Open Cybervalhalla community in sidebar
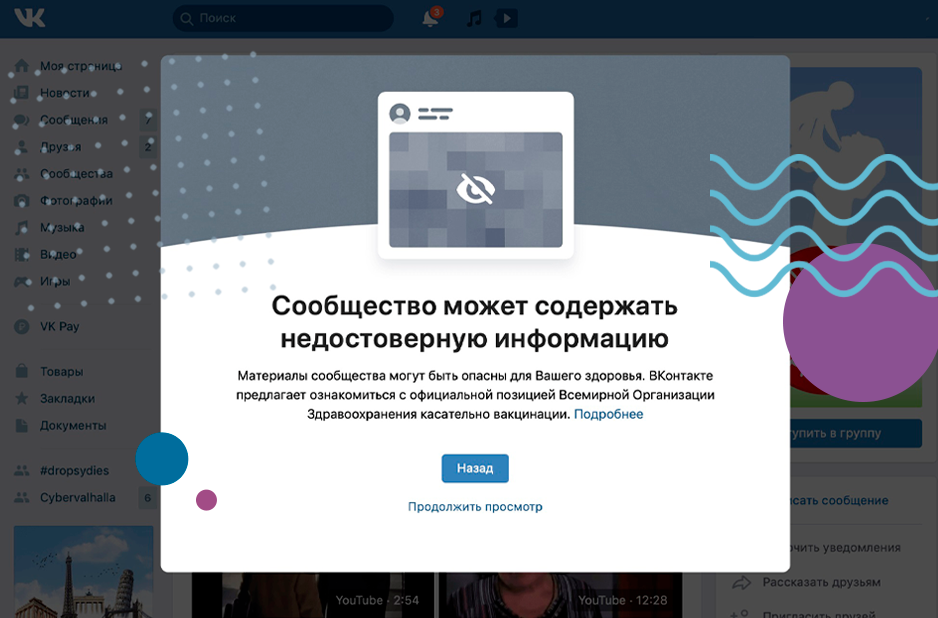938x618 pixels. (78, 498)
